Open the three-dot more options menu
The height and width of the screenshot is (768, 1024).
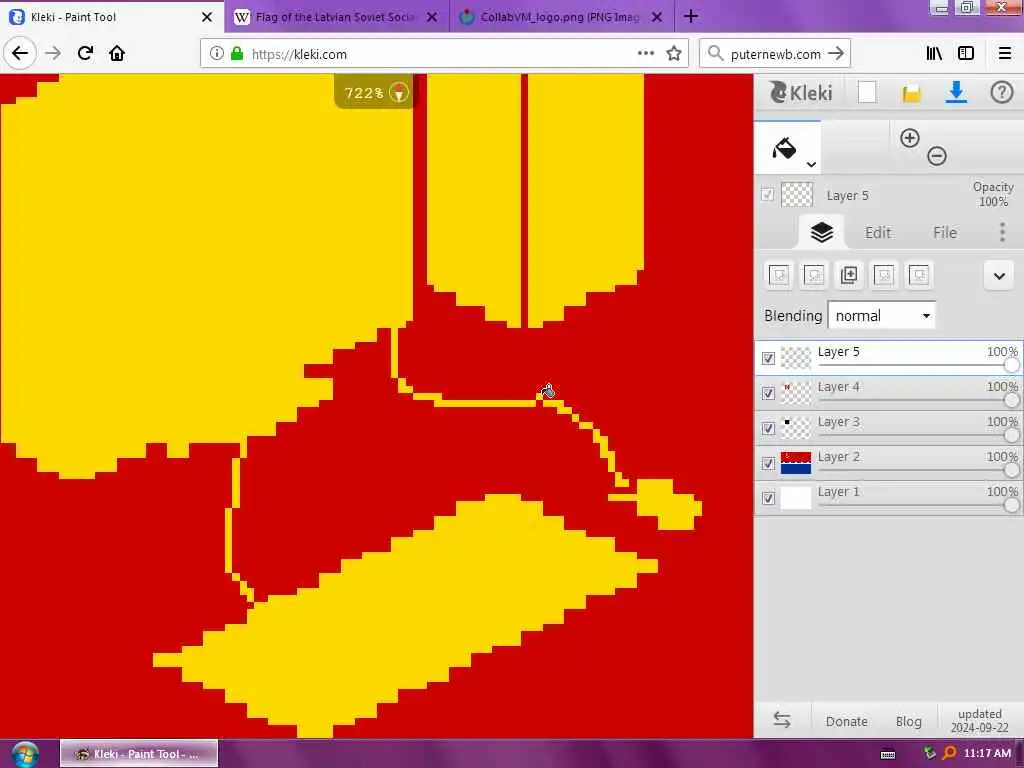tap(1002, 232)
